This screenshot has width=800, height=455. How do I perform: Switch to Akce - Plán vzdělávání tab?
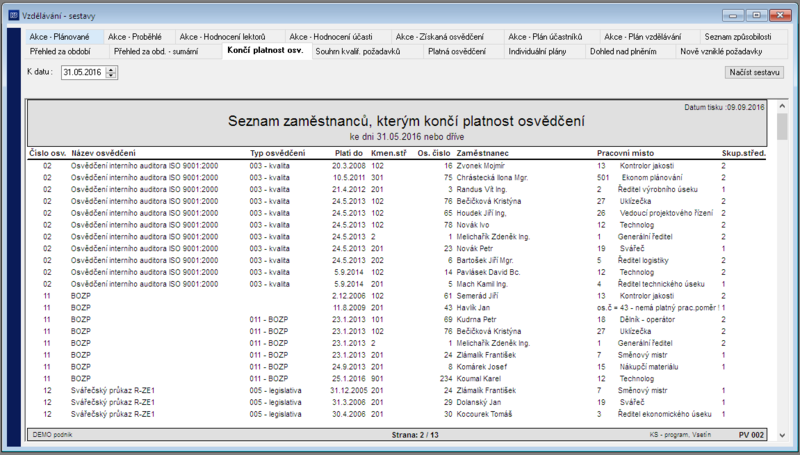click(x=649, y=37)
